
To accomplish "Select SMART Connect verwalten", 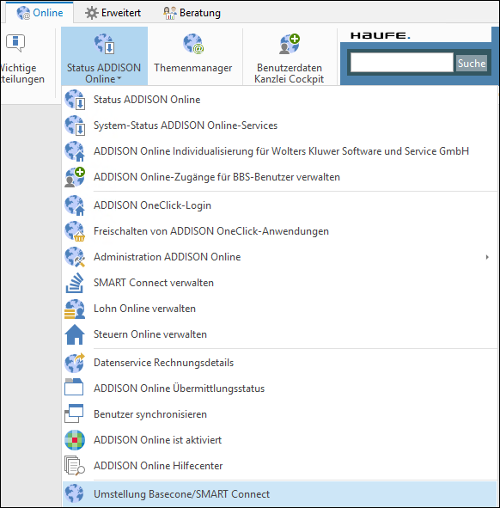I will tap(280, 283).
